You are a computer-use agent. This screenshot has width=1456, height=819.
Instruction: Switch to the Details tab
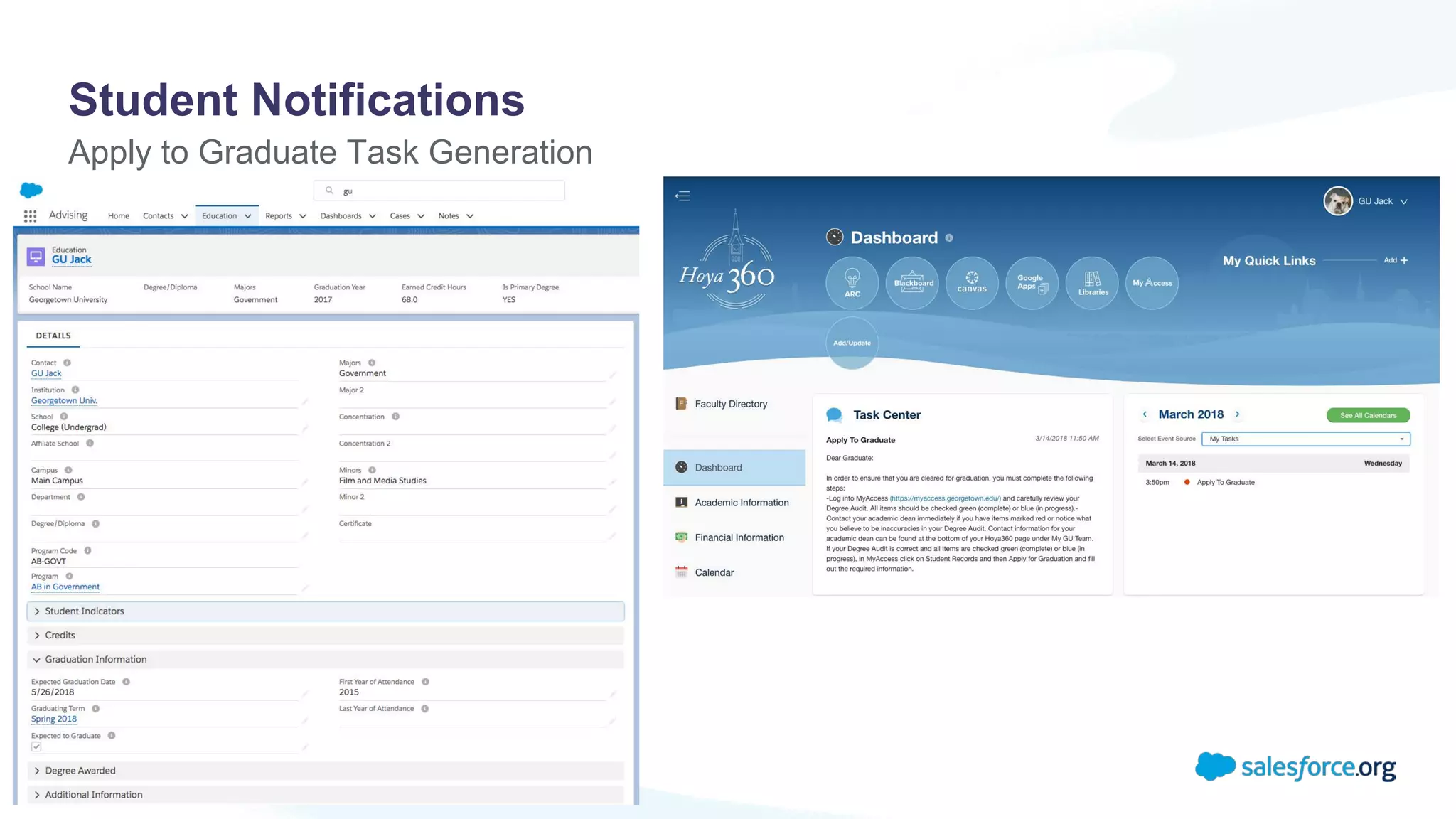click(x=53, y=336)
